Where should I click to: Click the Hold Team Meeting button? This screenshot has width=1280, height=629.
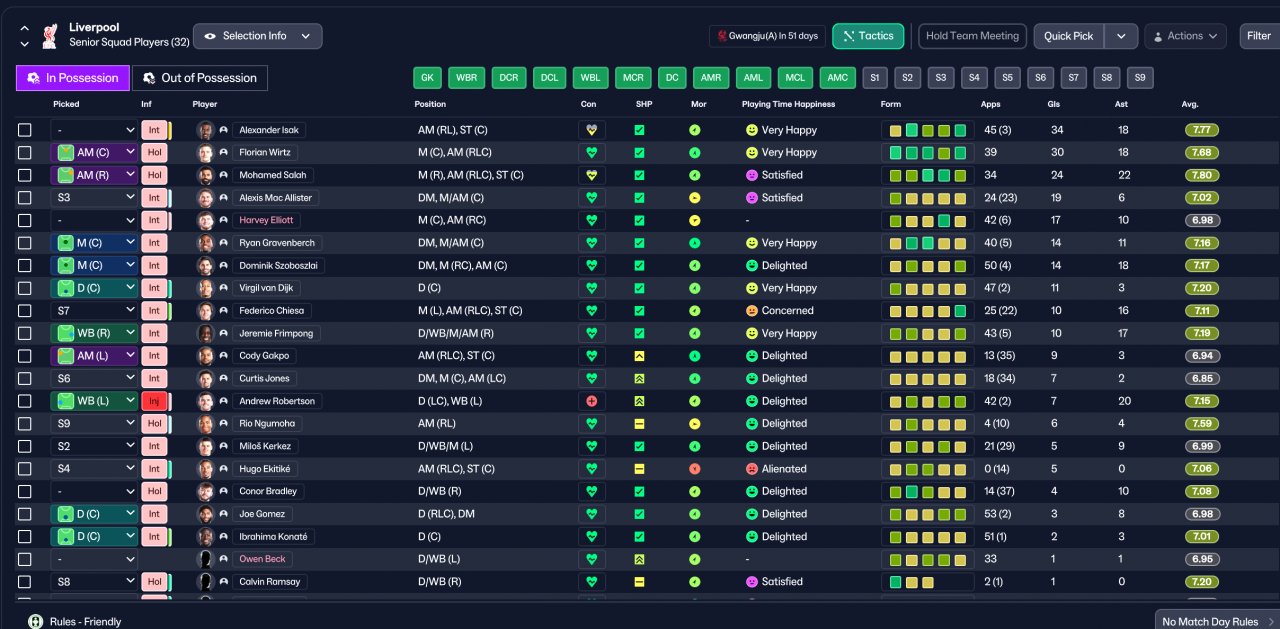point(972,36)
